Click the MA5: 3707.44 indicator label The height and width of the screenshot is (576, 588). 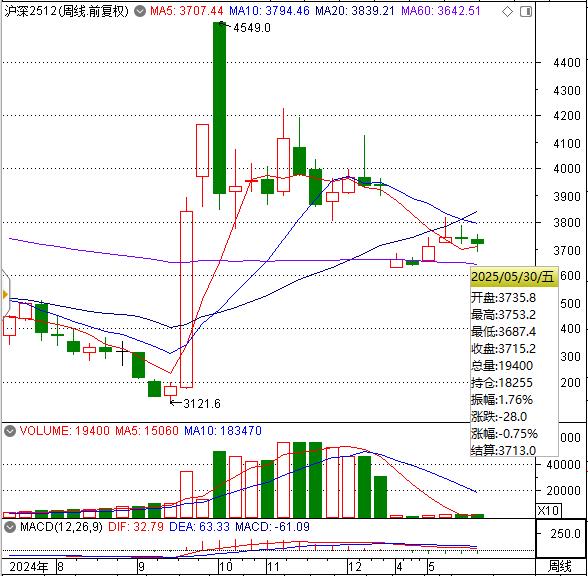pos(186,11)
